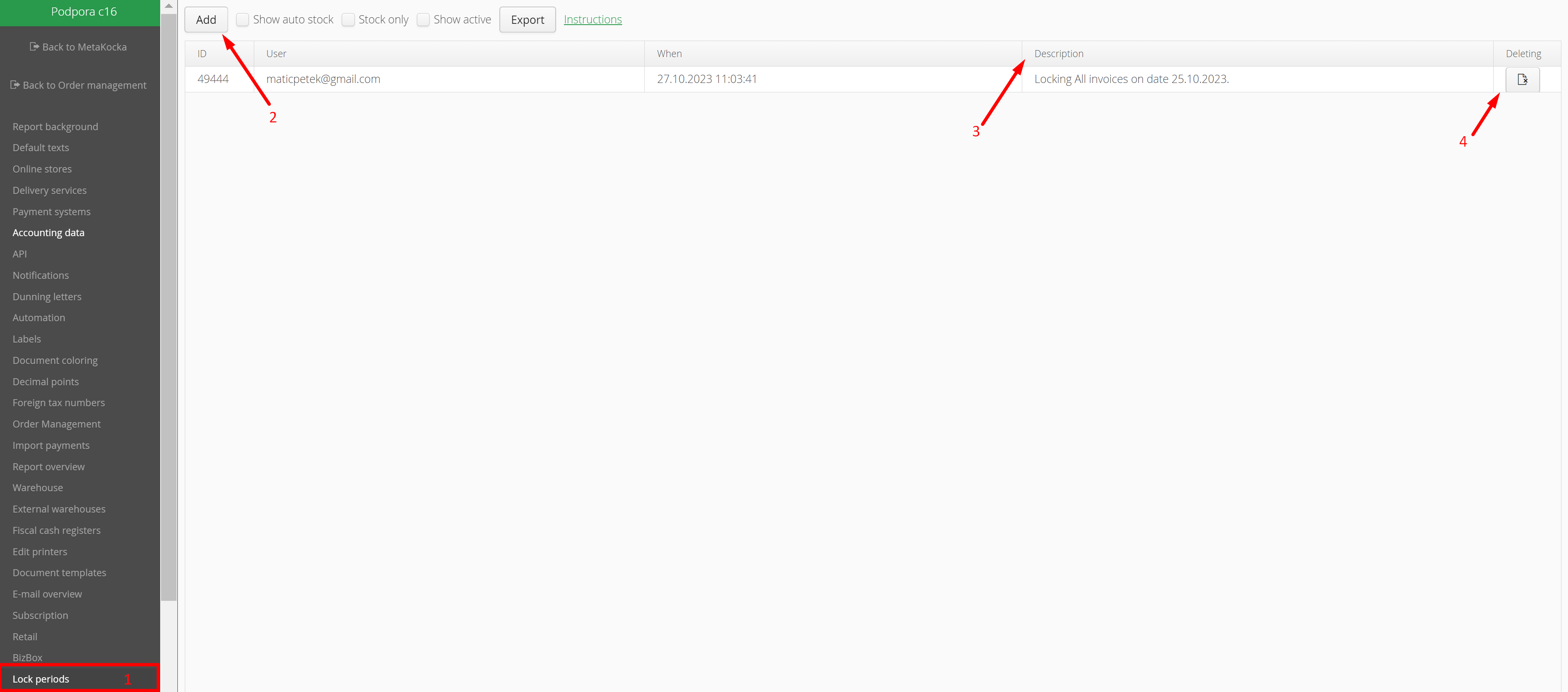1568x692 pixels.
Task: Select lock entry row ID 49444
Action: [x=213, y=79]
